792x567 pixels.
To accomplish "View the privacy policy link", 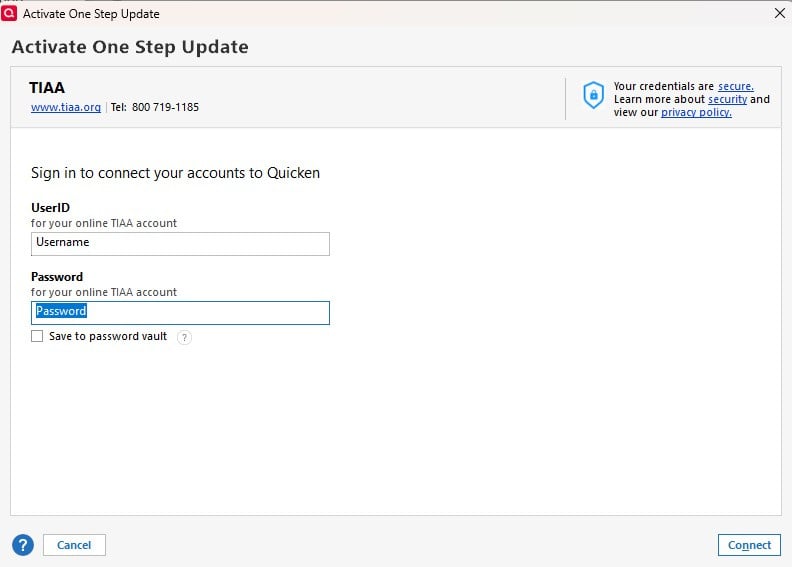I will click(x=696, y=113).
